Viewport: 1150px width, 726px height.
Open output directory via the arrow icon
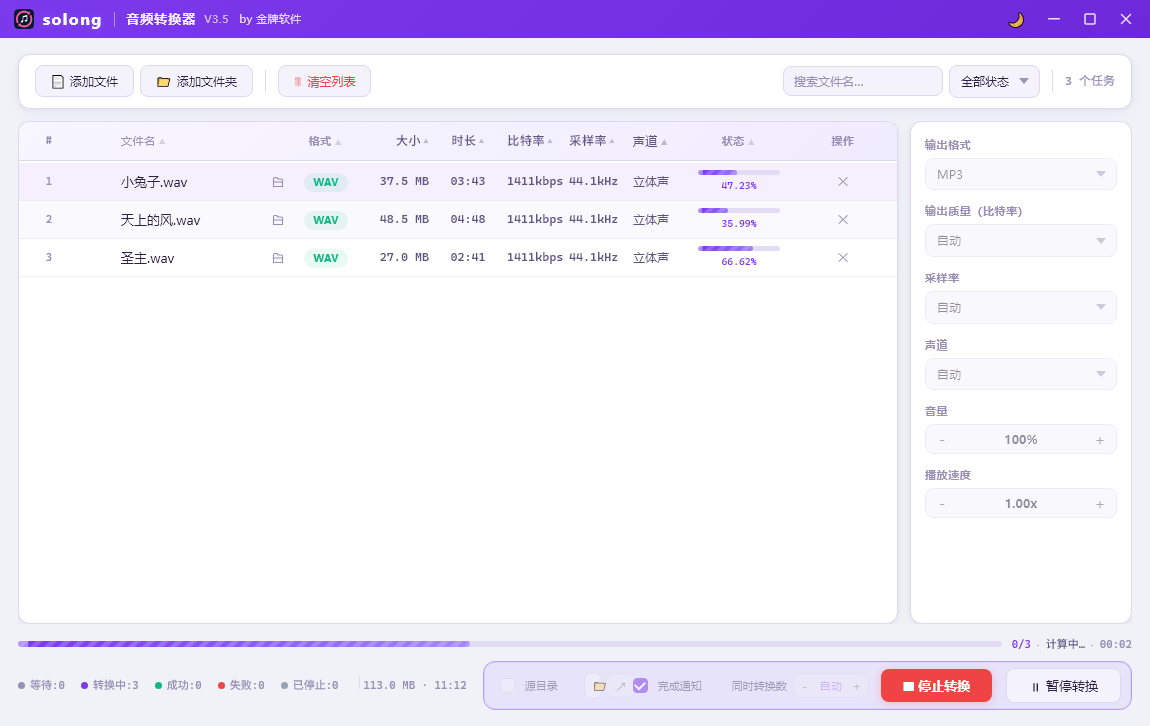(x=620, y=686)
